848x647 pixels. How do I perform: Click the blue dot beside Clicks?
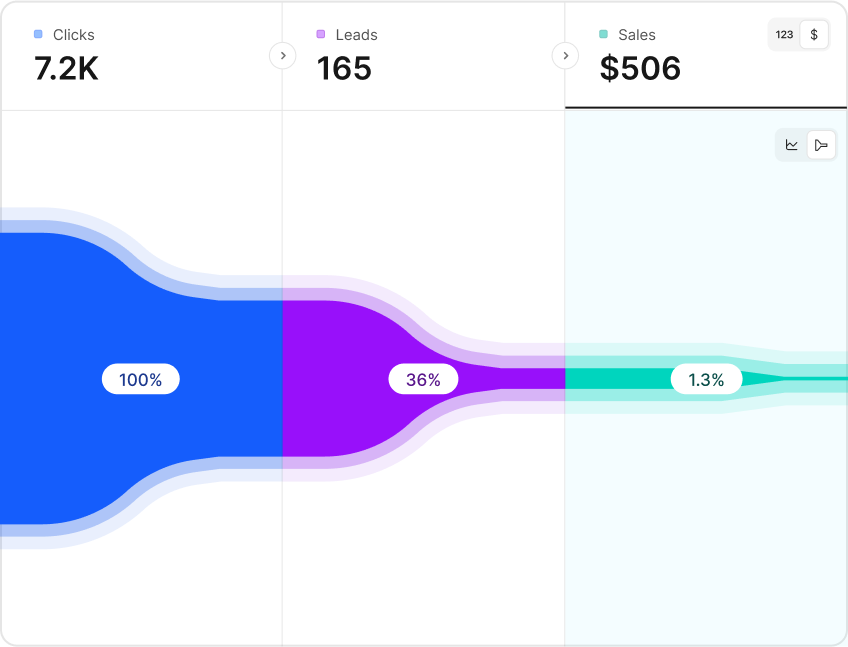coord(38,34)
